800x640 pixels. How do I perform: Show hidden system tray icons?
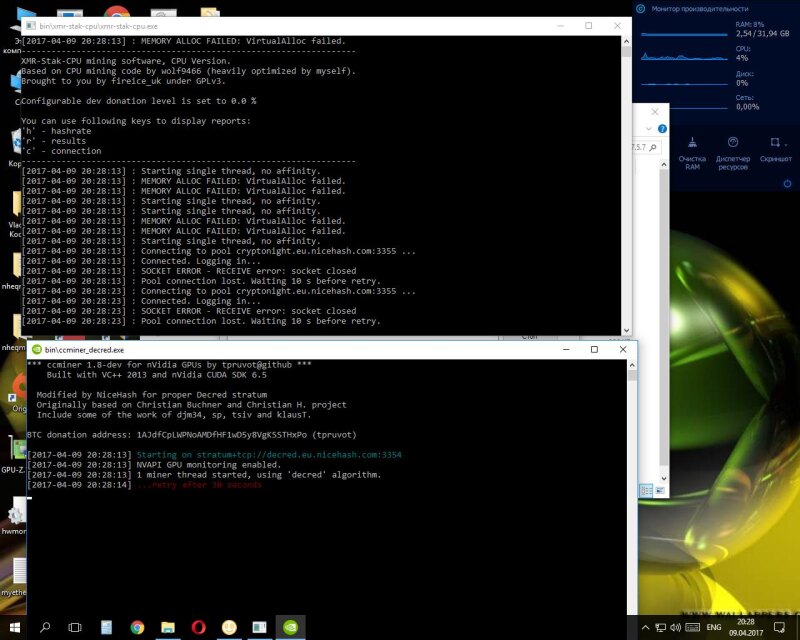coord(647,627)
